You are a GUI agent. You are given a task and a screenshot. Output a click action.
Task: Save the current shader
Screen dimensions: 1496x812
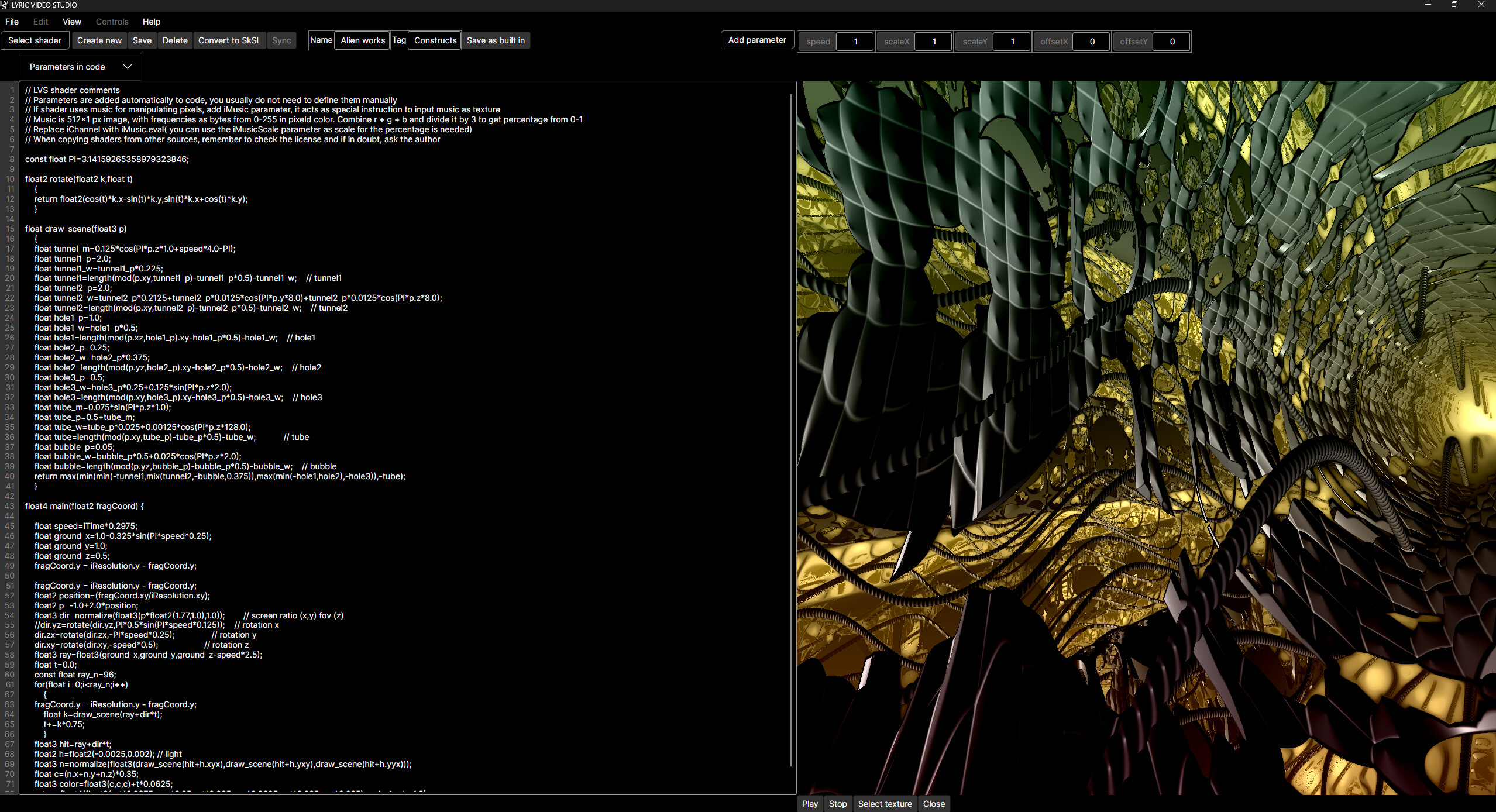click(142, 40)
